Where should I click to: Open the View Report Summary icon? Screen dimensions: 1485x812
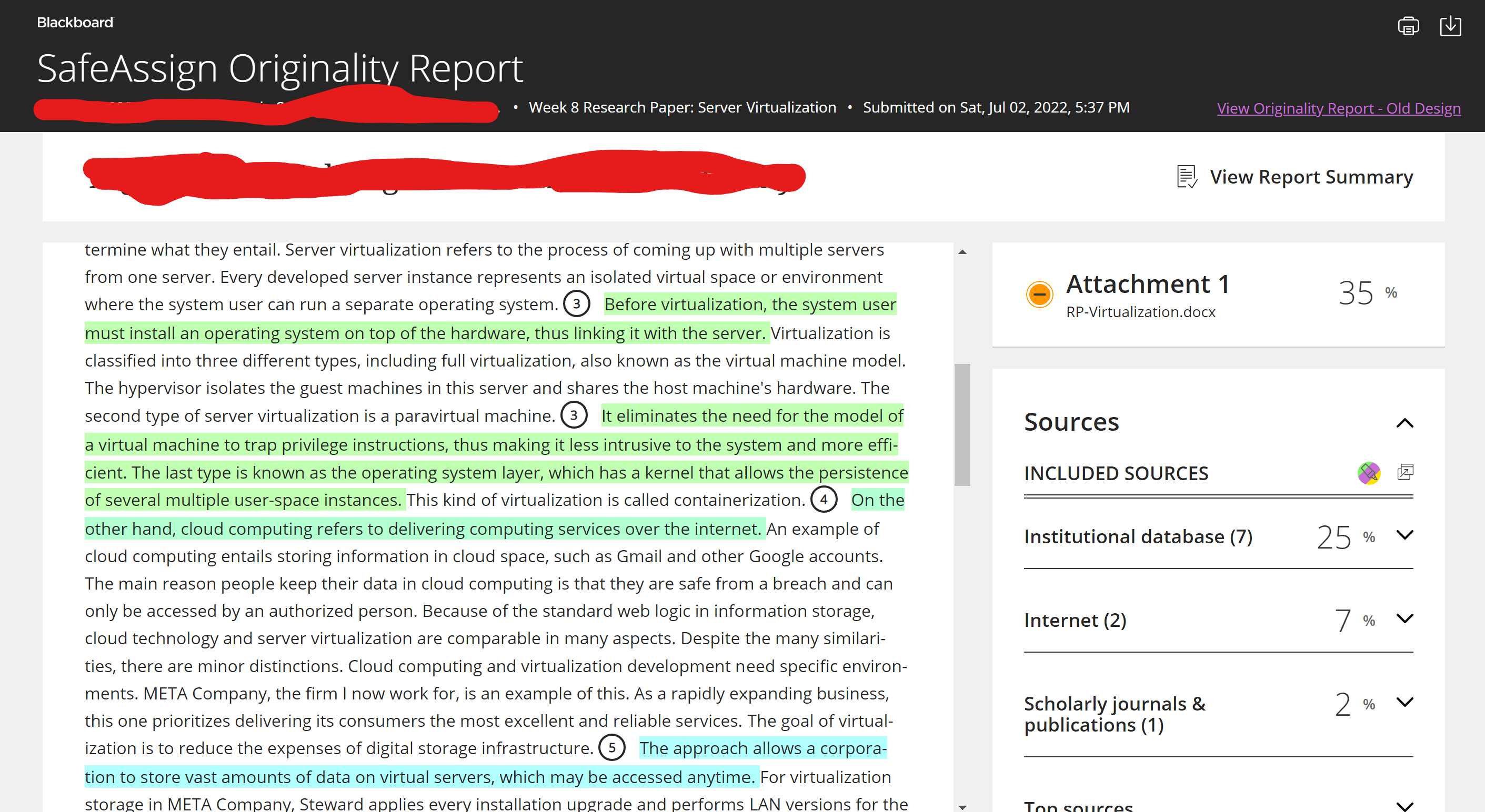coord(1187,177)
